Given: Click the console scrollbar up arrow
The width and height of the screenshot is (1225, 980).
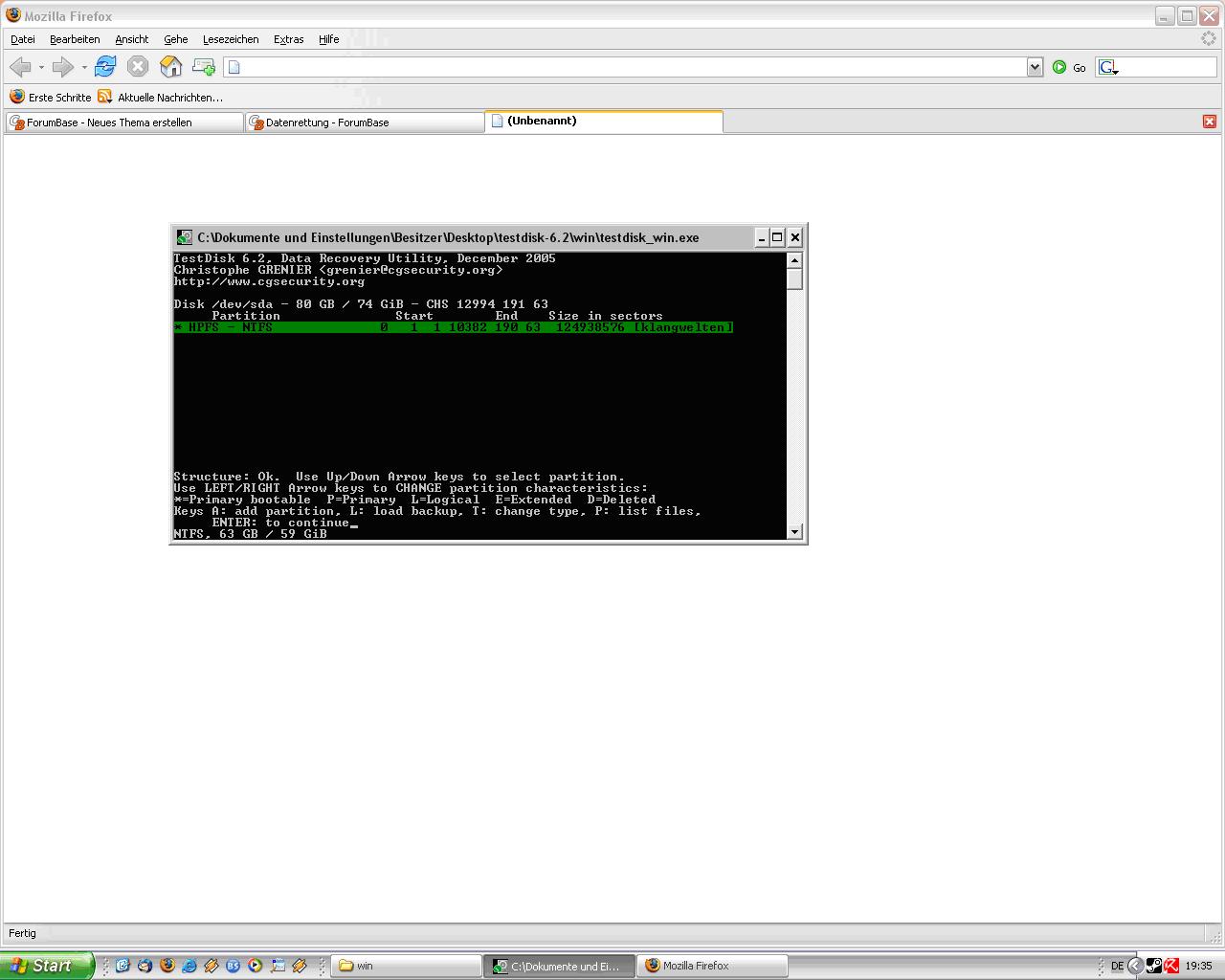Looking at the screenshot, I should click(794, 260).
